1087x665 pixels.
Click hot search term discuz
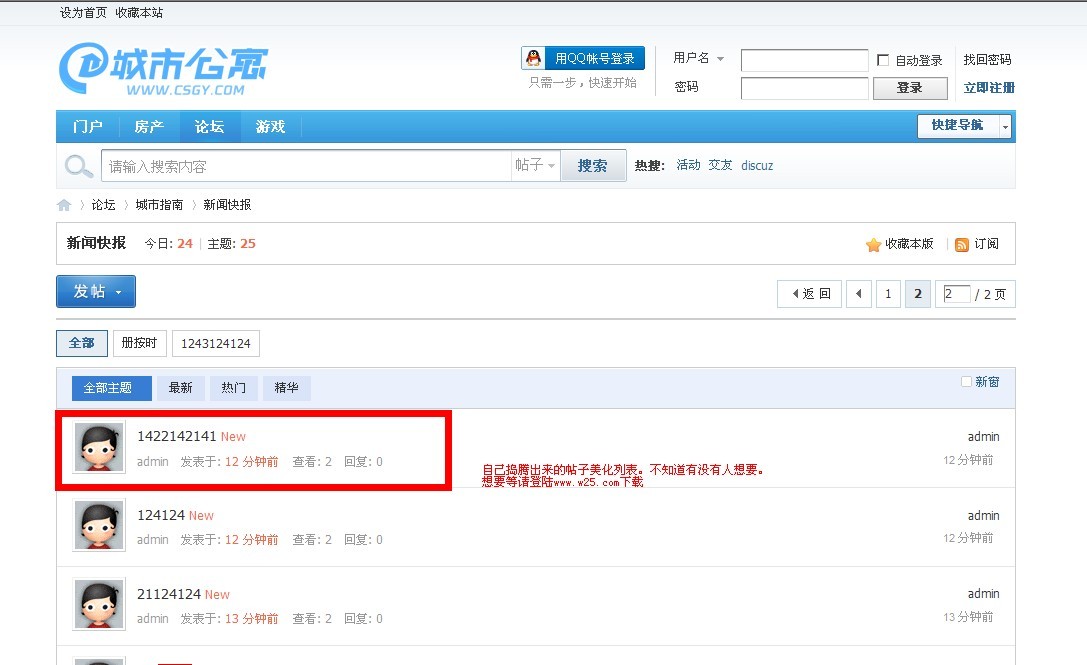757,166
